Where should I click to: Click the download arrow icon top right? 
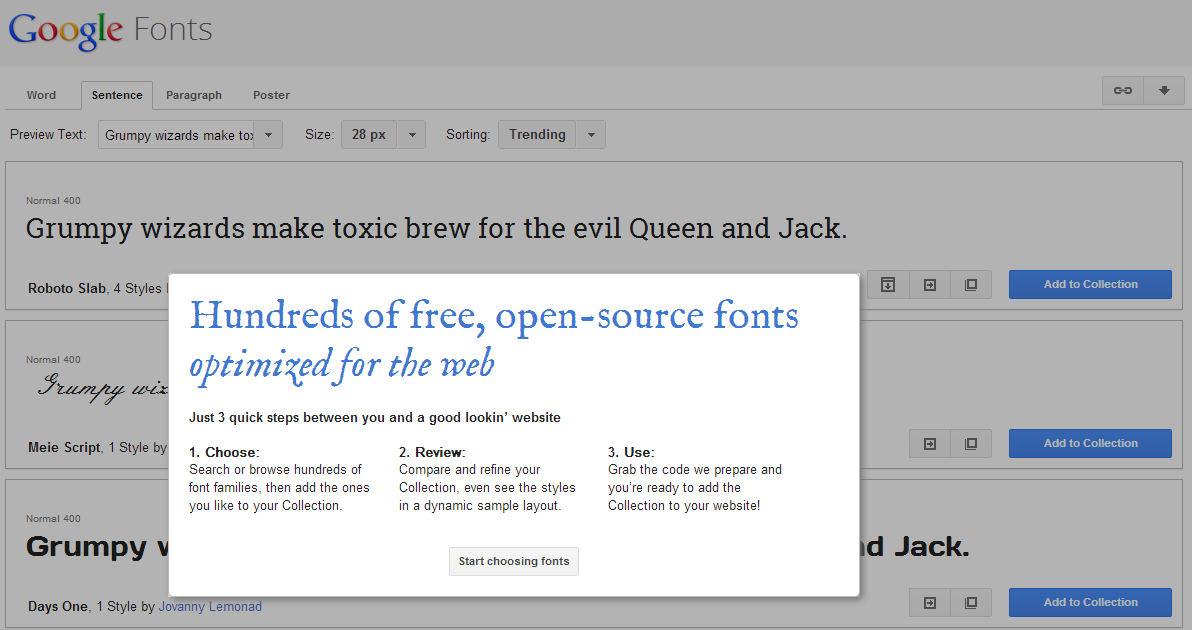[1164, 89]
